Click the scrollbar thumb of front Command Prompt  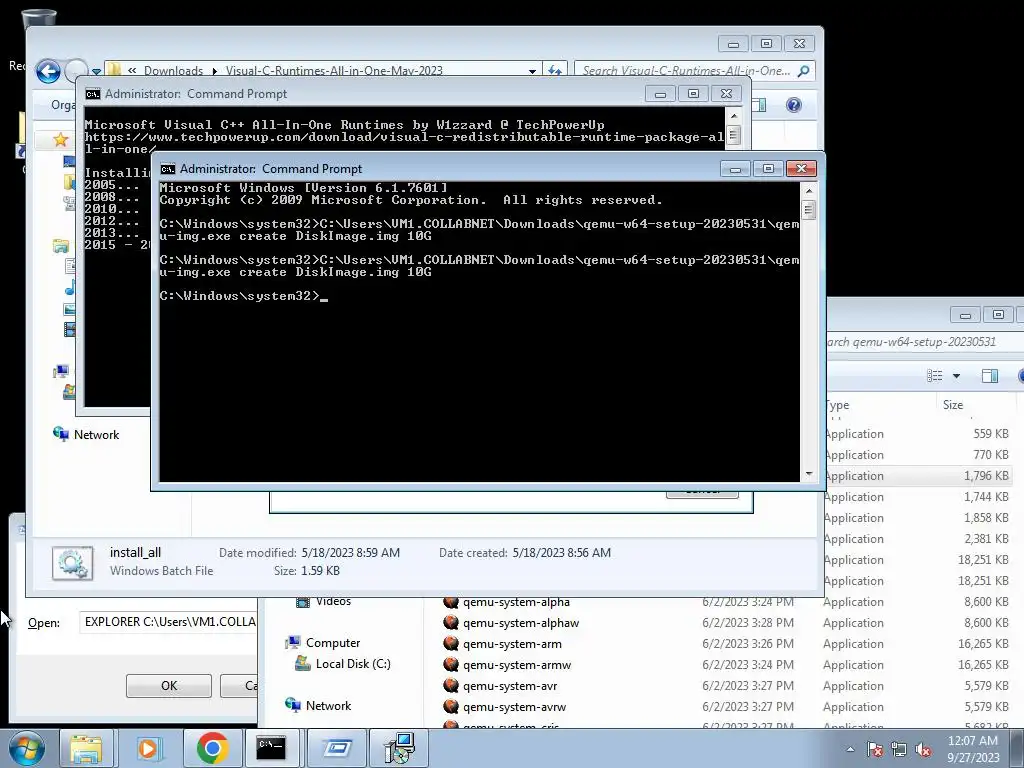click(808, 210)
